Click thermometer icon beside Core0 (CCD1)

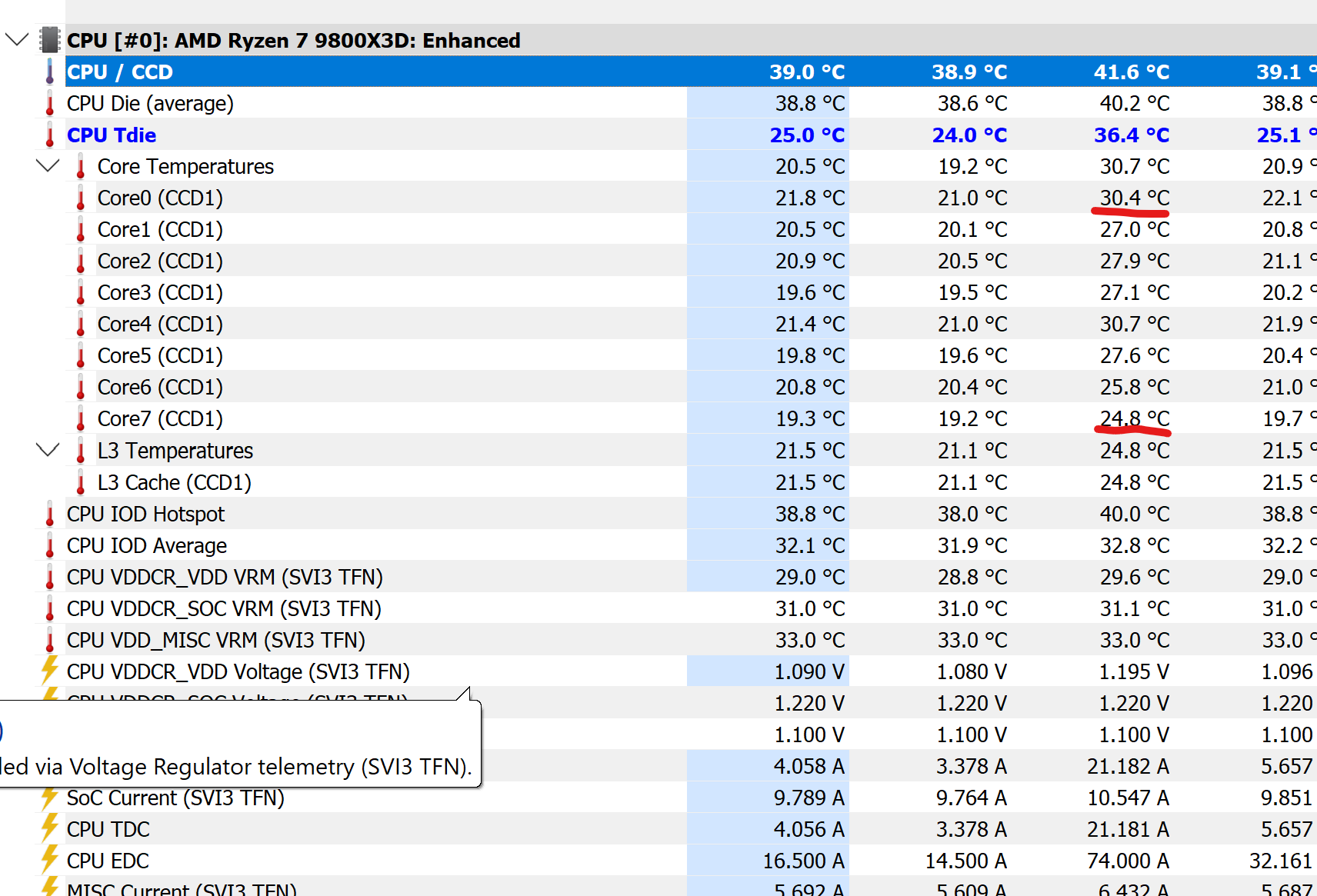tap(81, 198)
